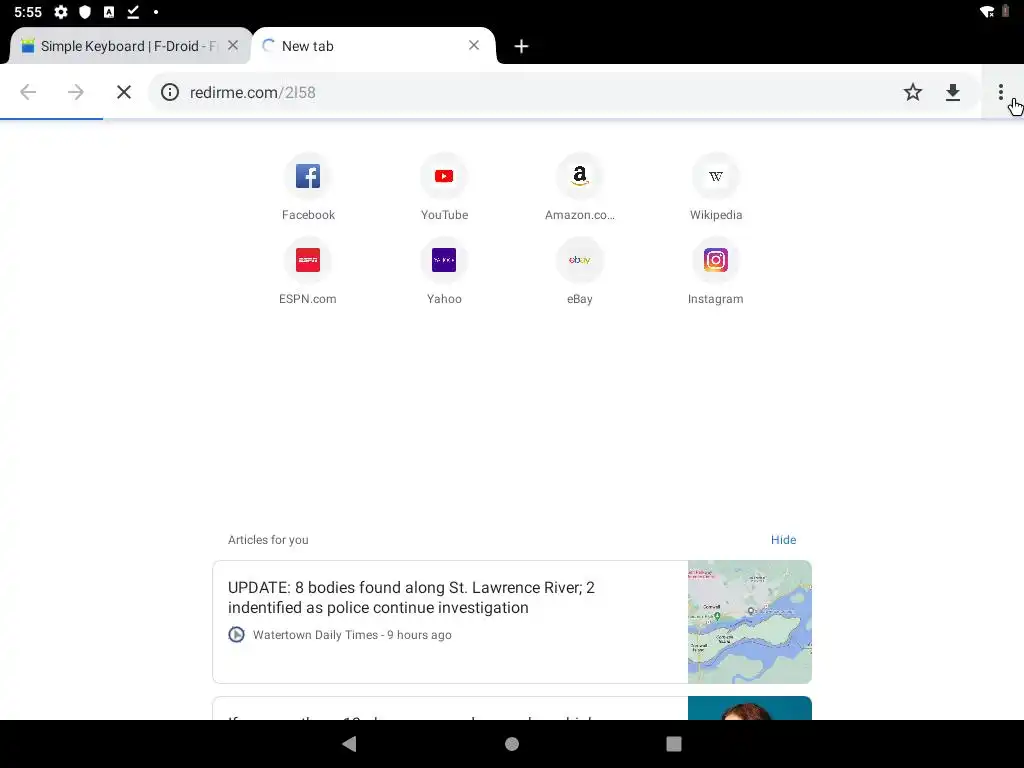Image resolution: width=1024 pixels, height=768 pixels.
Task: Tap the 5:55 clock in status bar
Action: coord(27,12)
